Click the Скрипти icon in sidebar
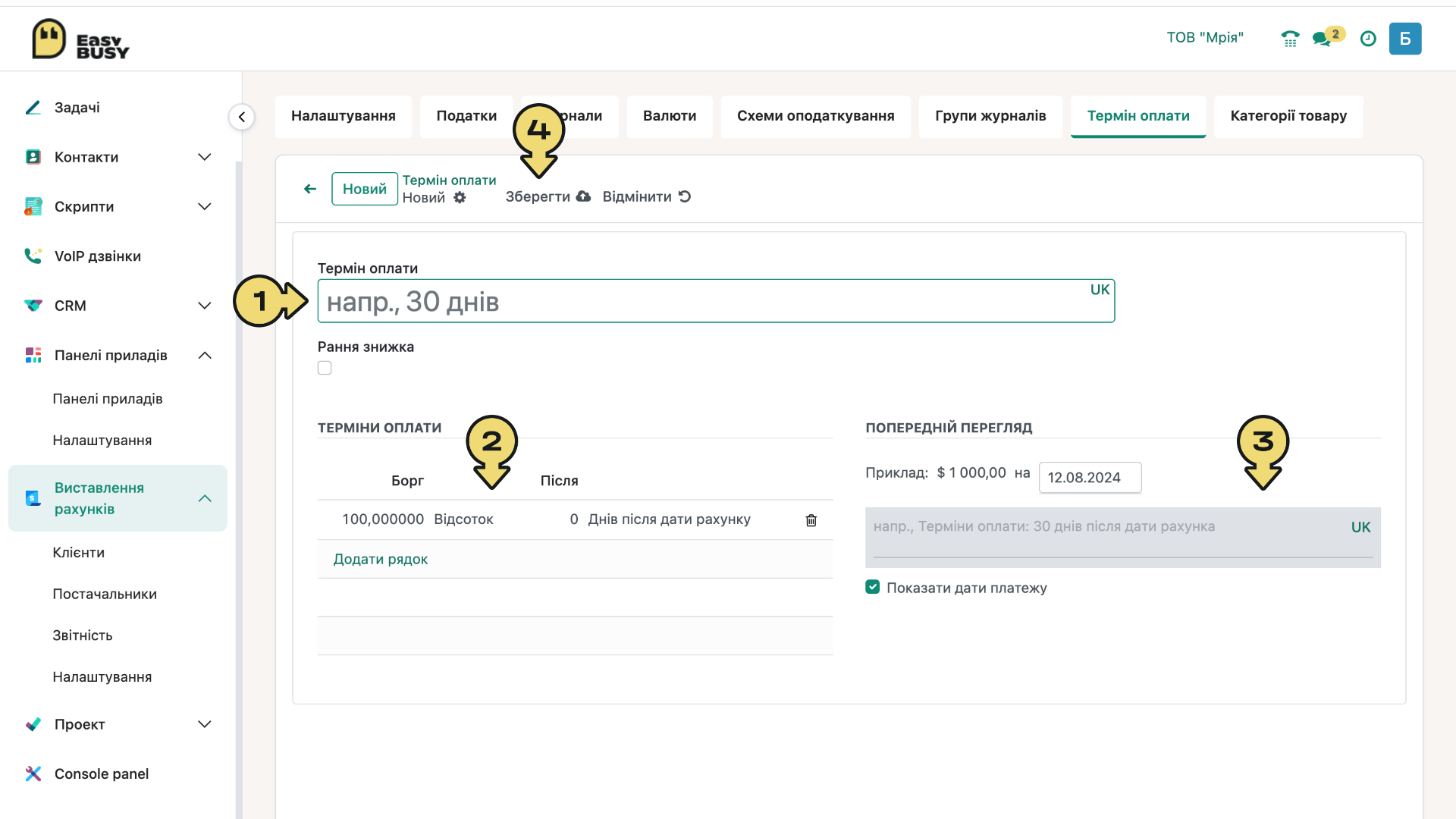 click(33, 206)
